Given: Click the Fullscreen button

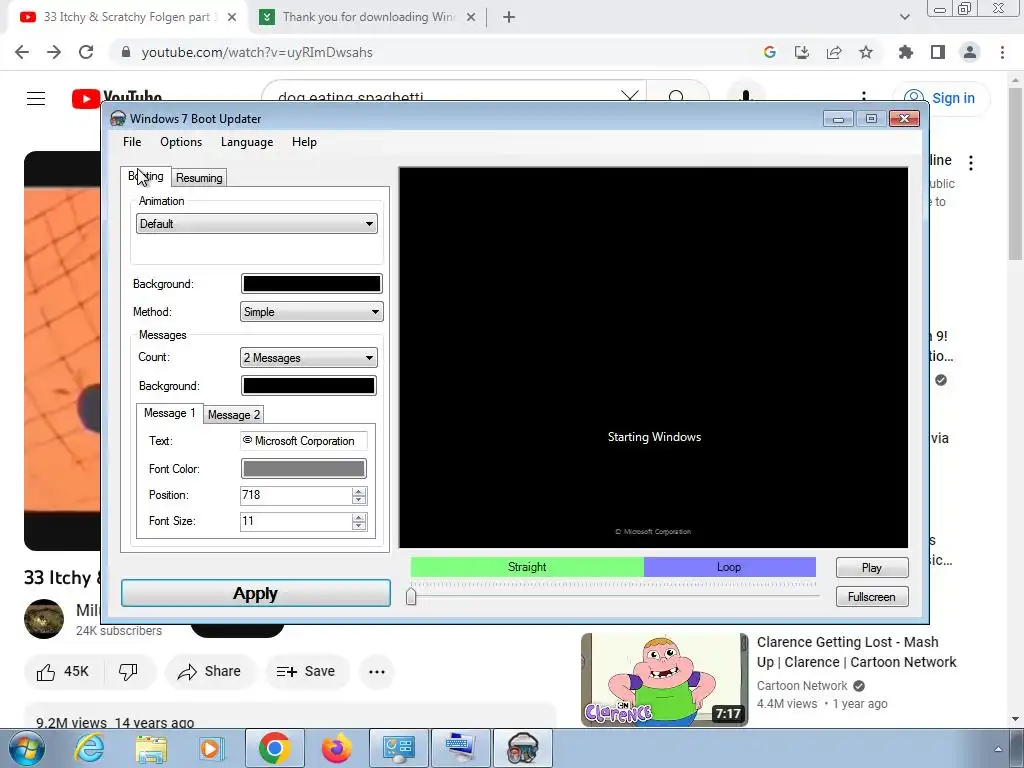Looking at the screenshot, I should coord(872,597).
